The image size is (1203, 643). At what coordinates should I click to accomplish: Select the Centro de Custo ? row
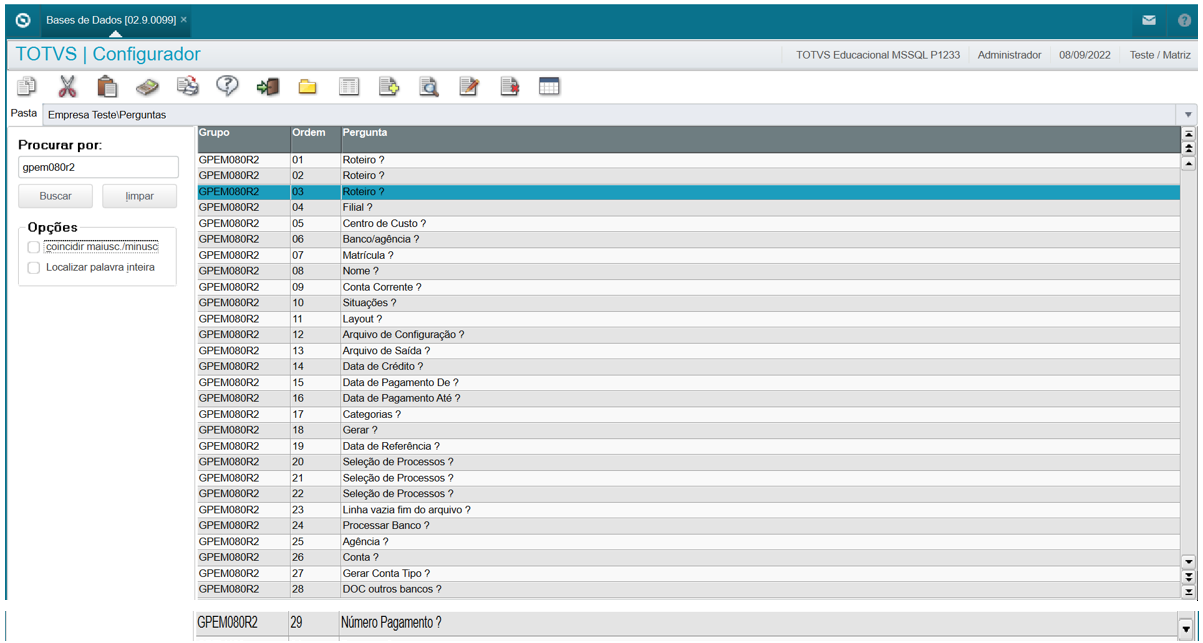(x=688, y=224)
